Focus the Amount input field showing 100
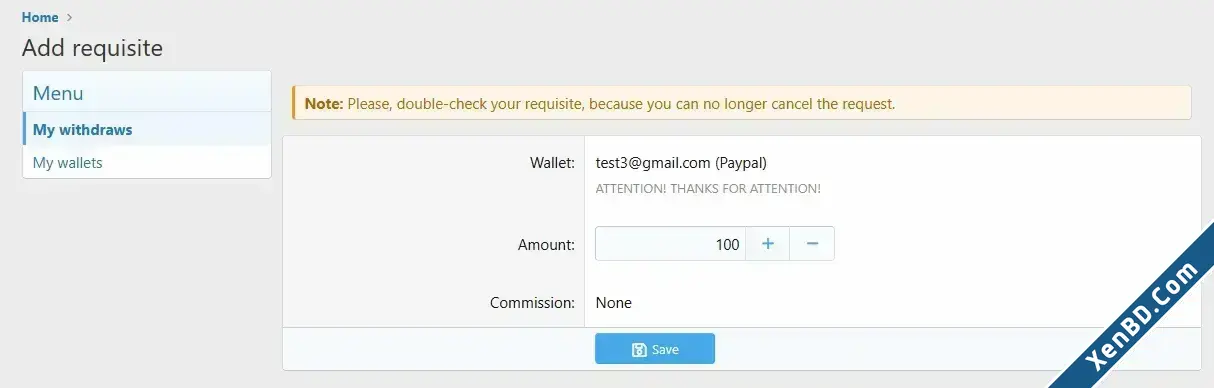The width and height of the screenshot is (1214, 388). (x=670, y=244)
